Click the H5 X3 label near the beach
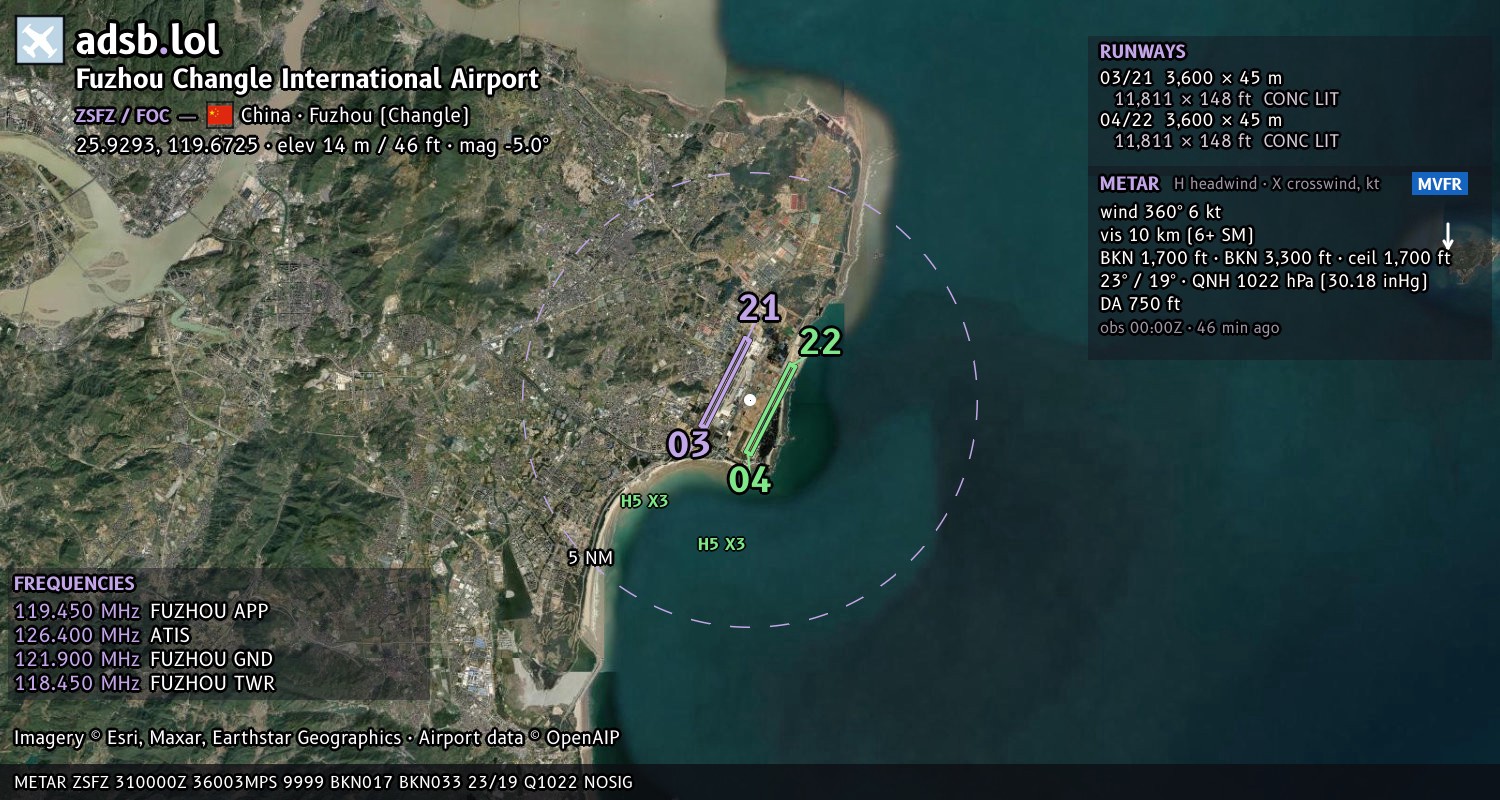 click(644, 502)
